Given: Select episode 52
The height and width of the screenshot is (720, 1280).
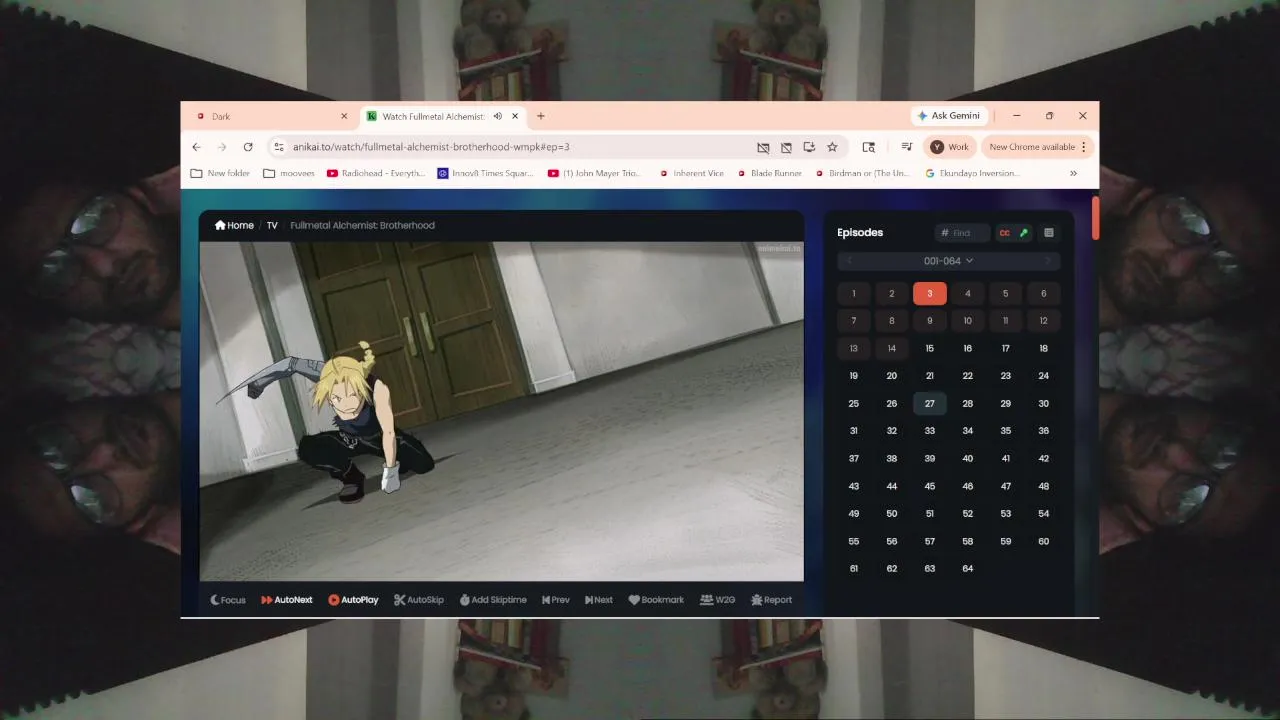Looking at the screenshot, I should [x=967, y=513].
